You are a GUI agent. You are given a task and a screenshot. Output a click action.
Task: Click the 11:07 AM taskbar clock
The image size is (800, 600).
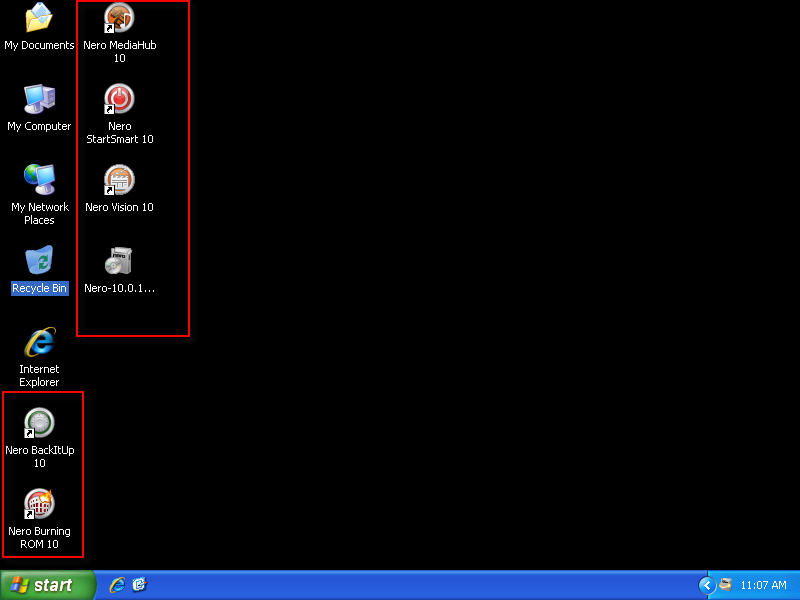point(763,585)
